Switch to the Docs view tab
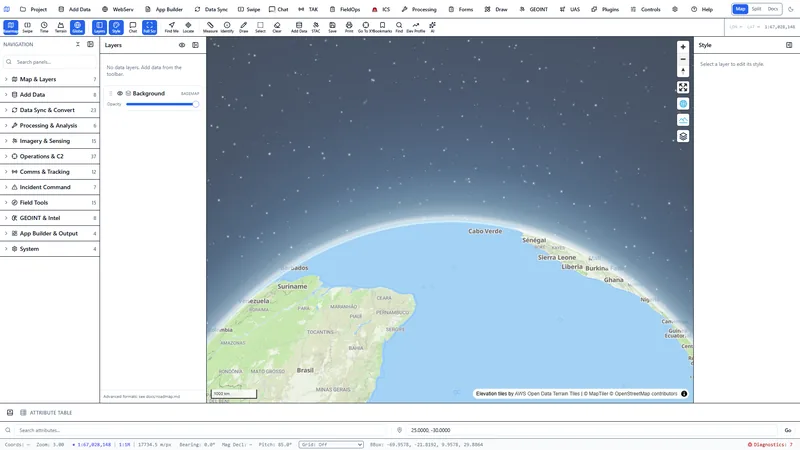Screen dimensions: 800x450 pos(773,9)
